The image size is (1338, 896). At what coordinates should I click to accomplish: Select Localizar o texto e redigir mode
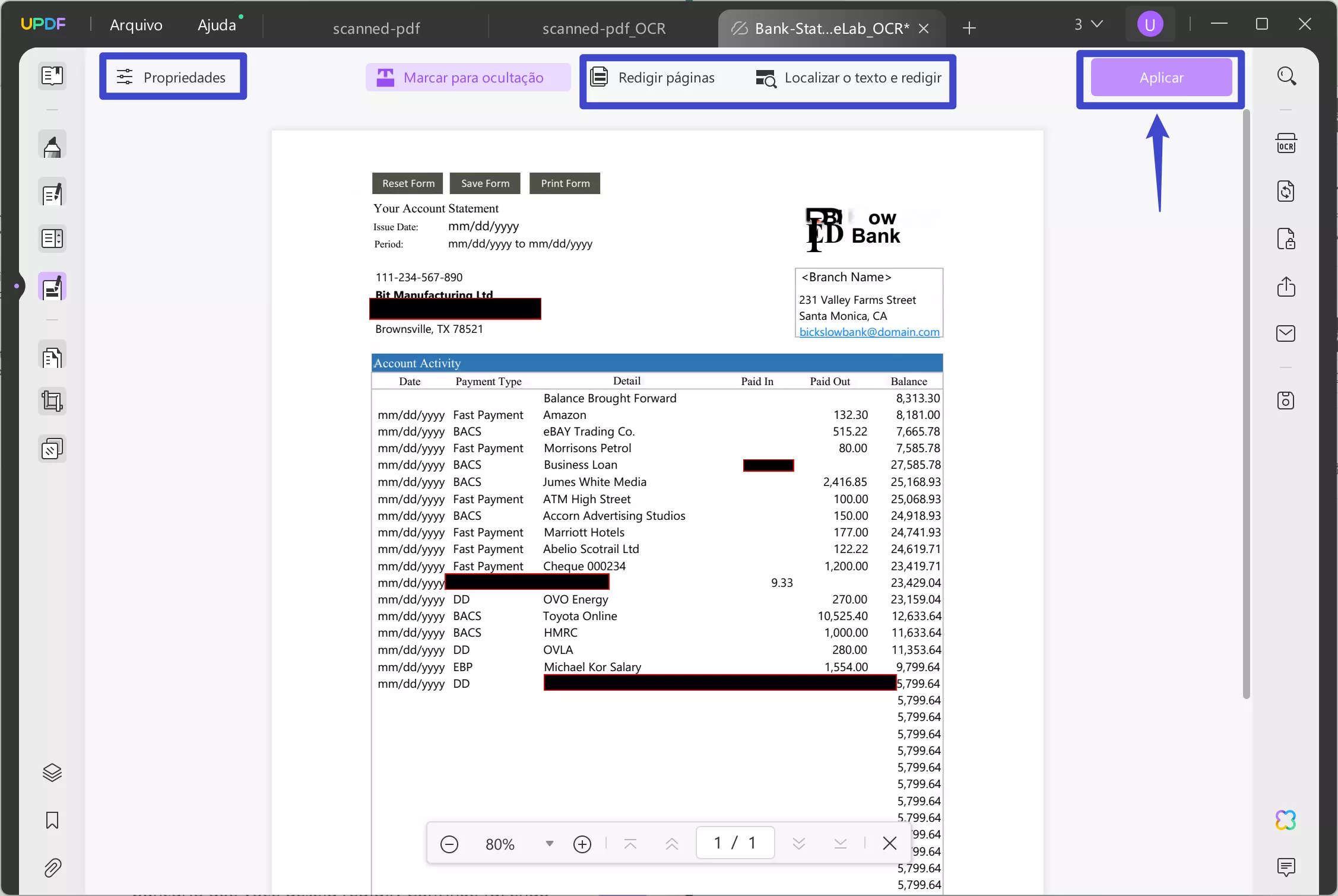(848, 77)
